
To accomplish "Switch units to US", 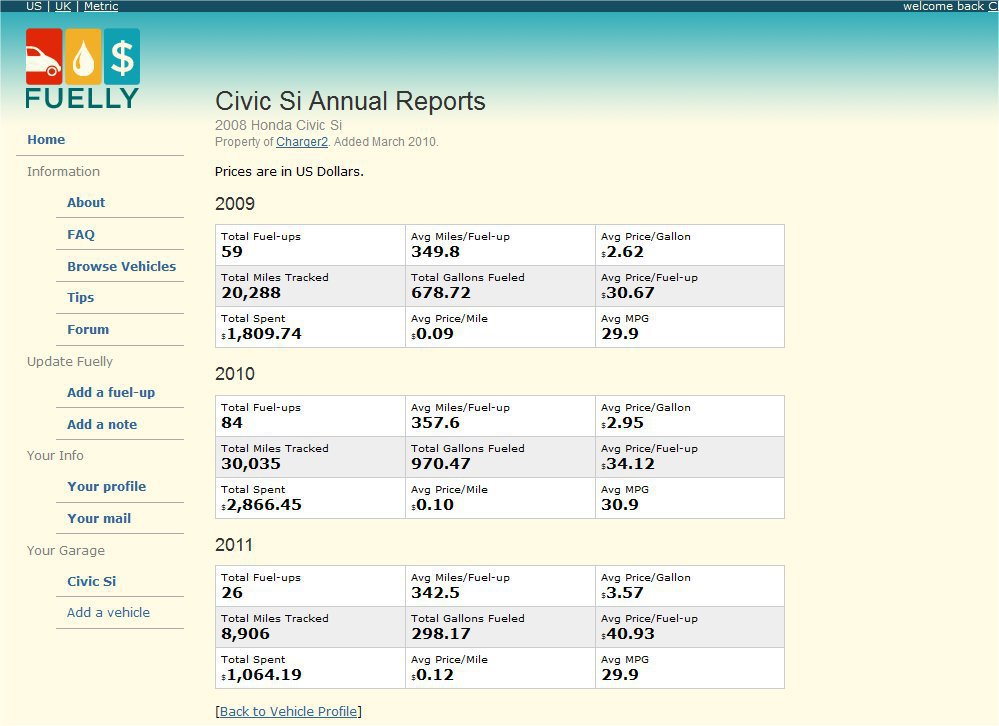I will coord(34,6).
